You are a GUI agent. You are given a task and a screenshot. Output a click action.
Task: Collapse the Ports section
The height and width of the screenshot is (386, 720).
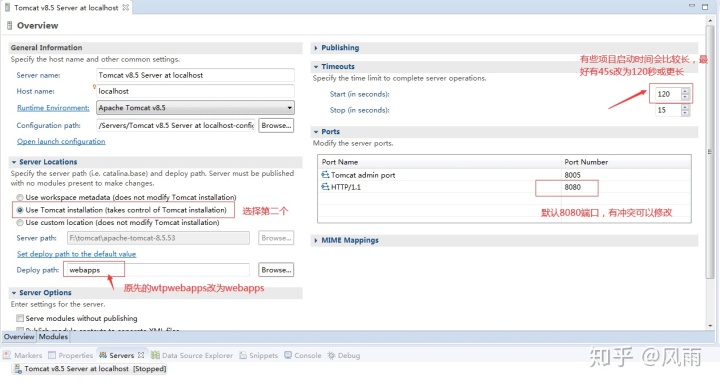316,132
